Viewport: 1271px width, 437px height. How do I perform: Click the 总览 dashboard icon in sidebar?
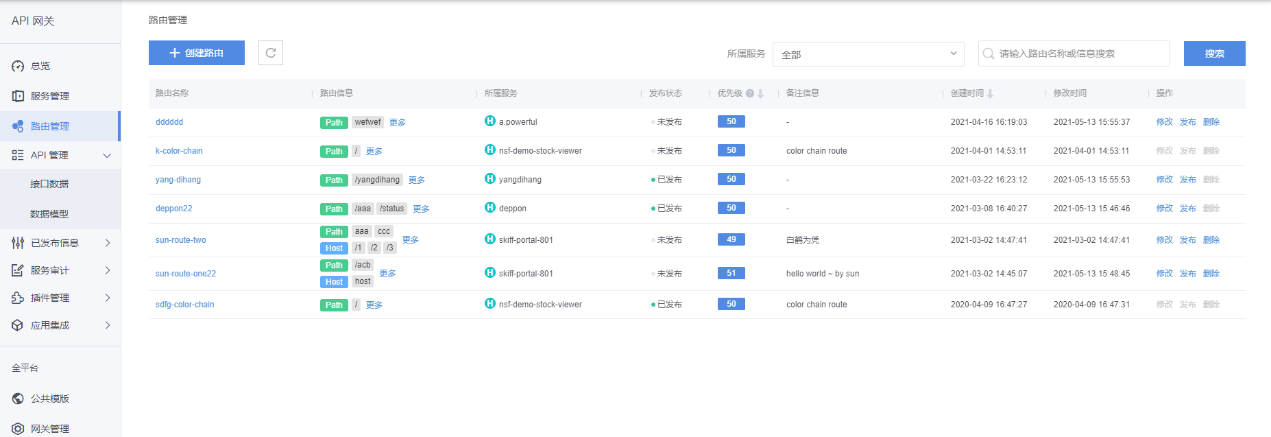point(17,66)
